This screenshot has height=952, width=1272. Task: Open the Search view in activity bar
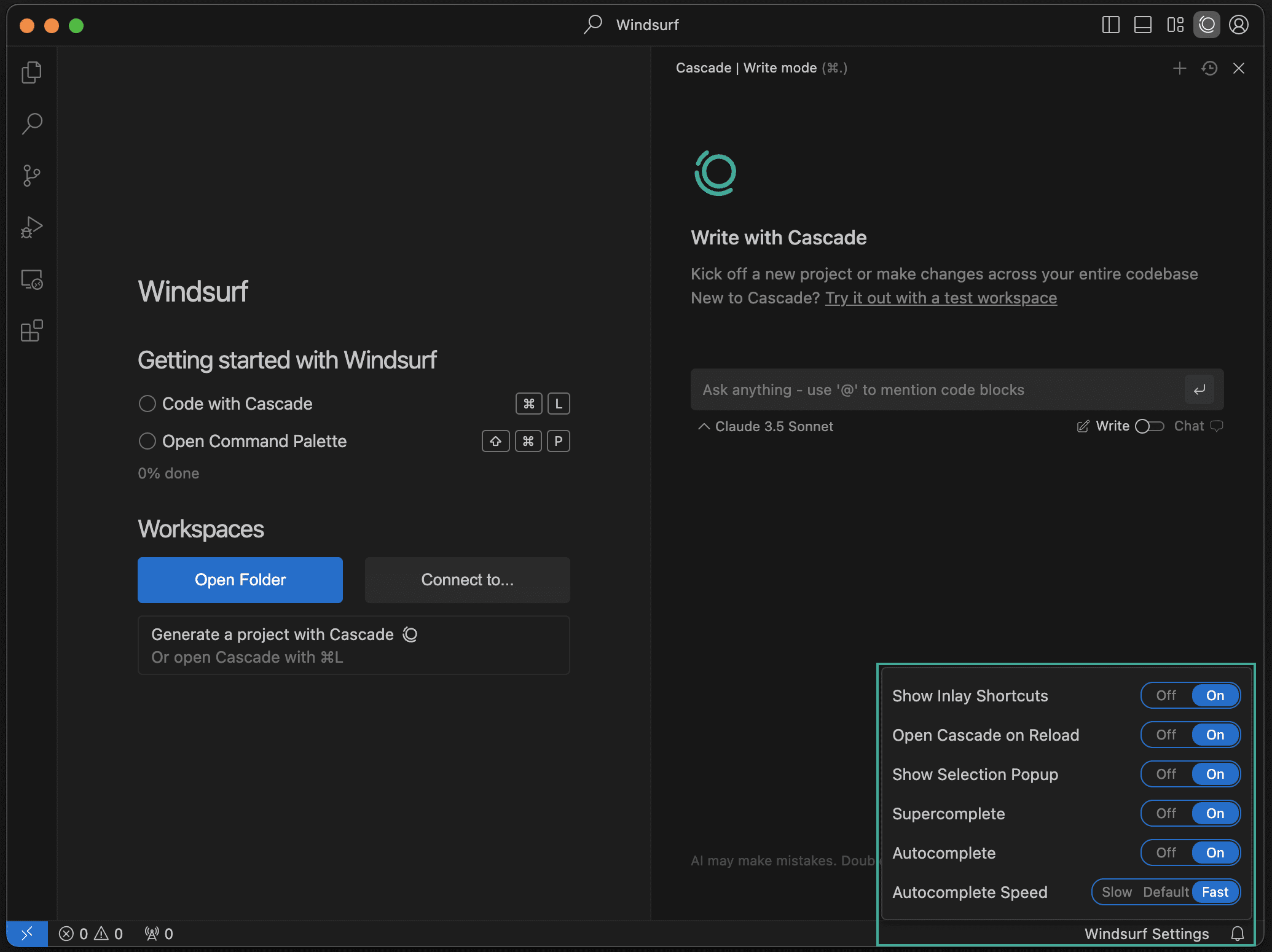[x=31, y=124]
